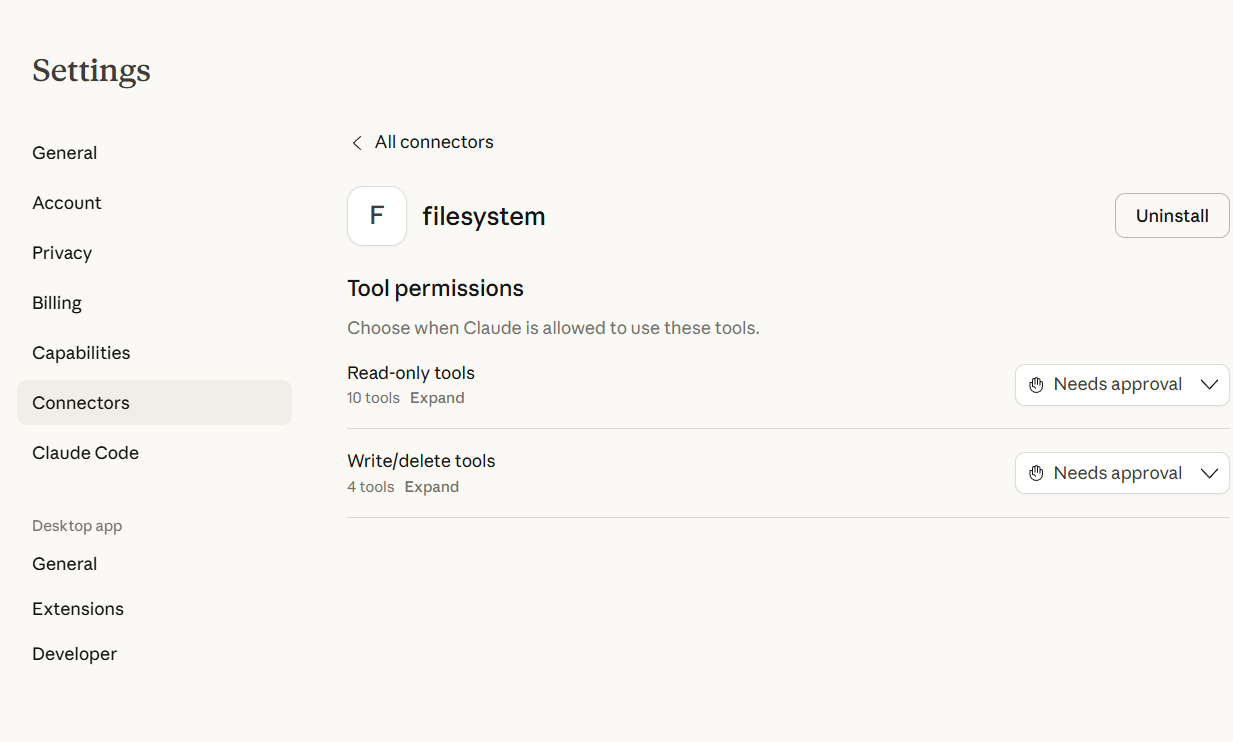Open the Write/delete tools permission dropdown

[x=1121, y=473]
